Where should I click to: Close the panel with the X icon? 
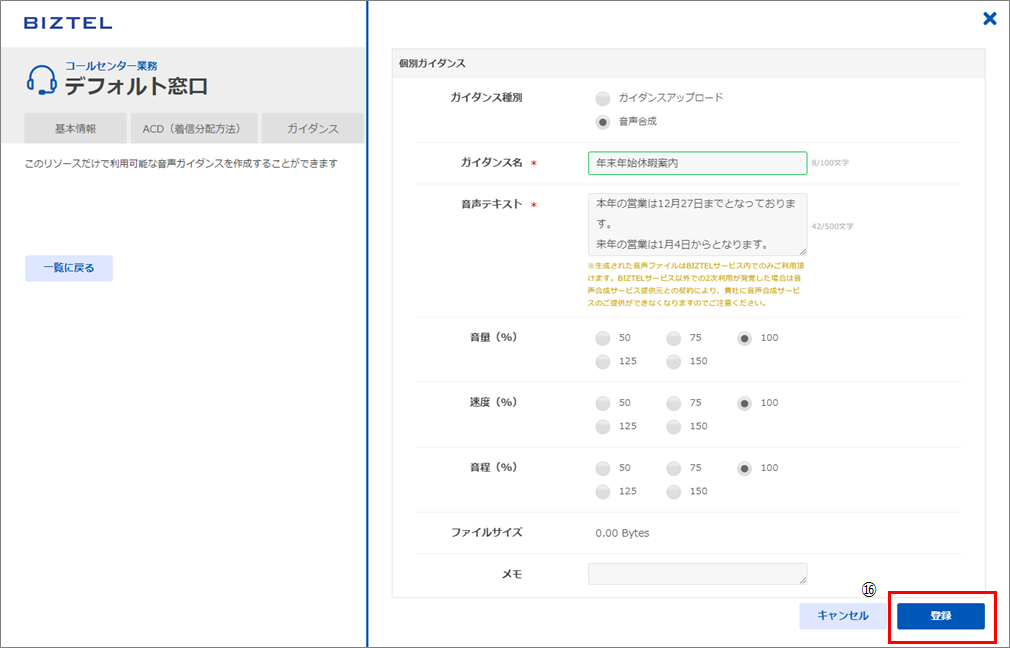click(990, 19)
